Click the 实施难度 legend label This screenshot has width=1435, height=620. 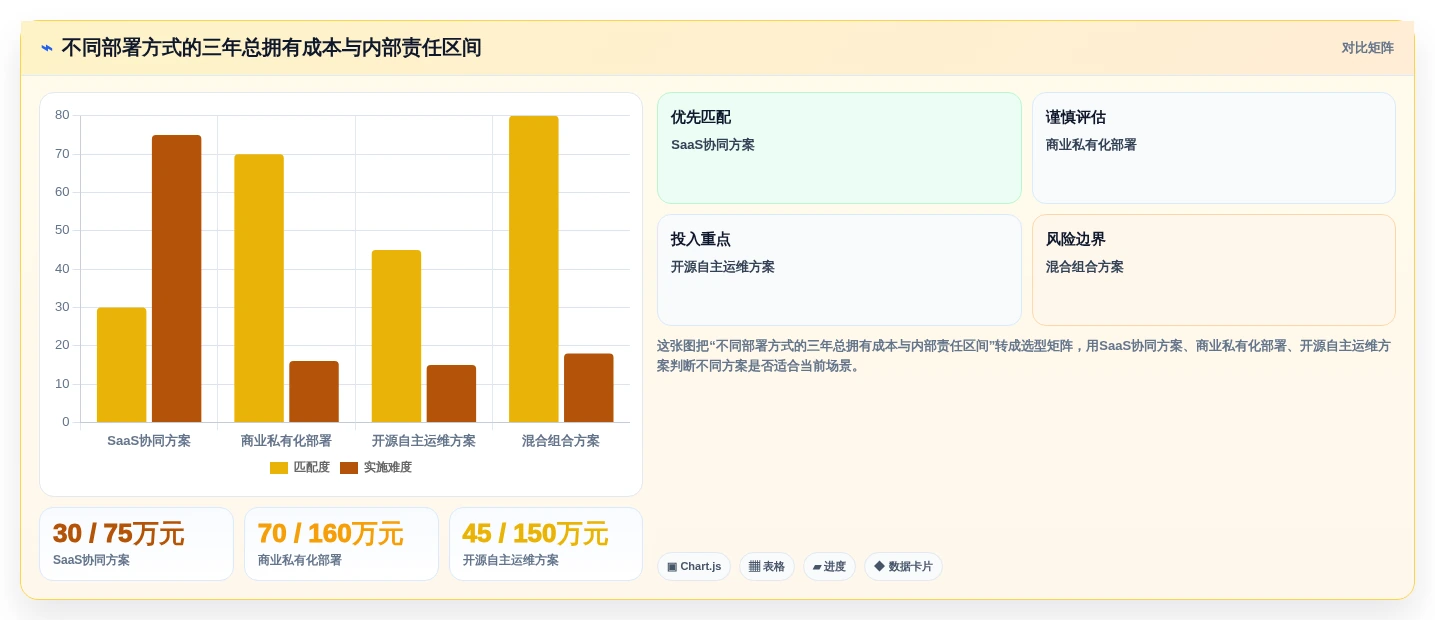(x=387, y=468)
